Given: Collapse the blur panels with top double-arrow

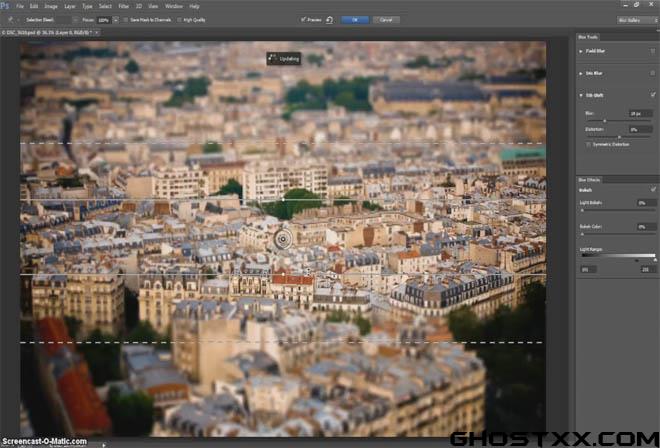Looking at the screenshot, I should click(657, 30).
